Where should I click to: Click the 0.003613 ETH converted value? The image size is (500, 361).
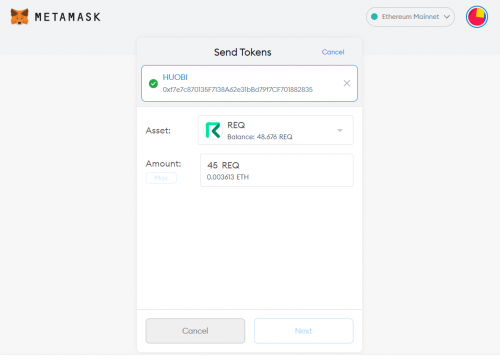click(x=228, y=177)
